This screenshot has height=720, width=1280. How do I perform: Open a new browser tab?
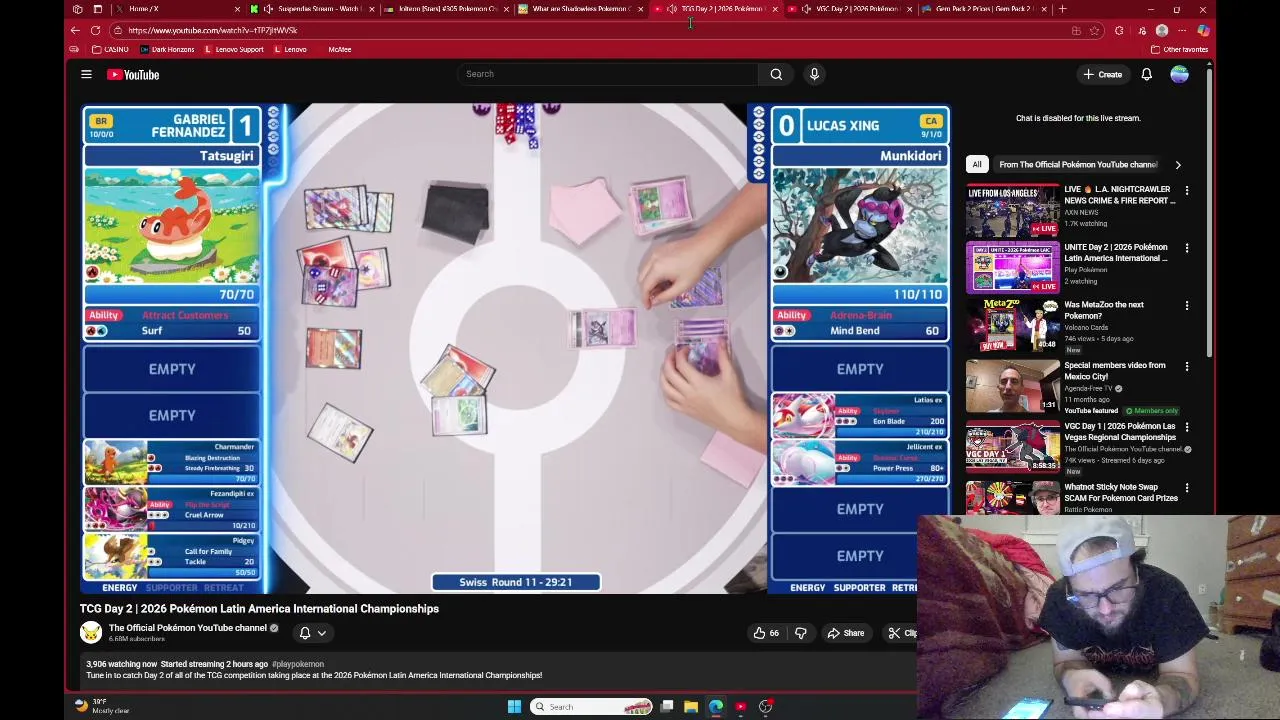point(1062,9)
